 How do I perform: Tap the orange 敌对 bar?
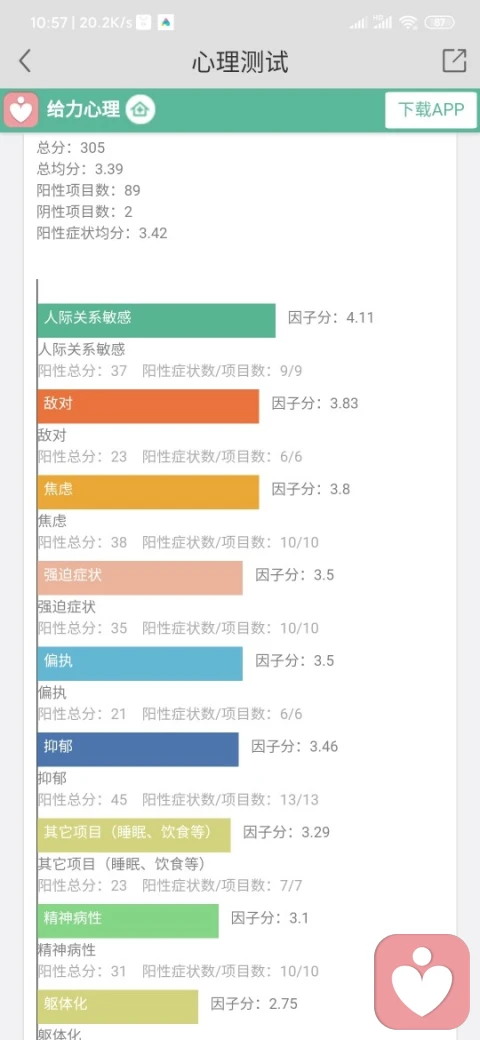click(148, 406)
